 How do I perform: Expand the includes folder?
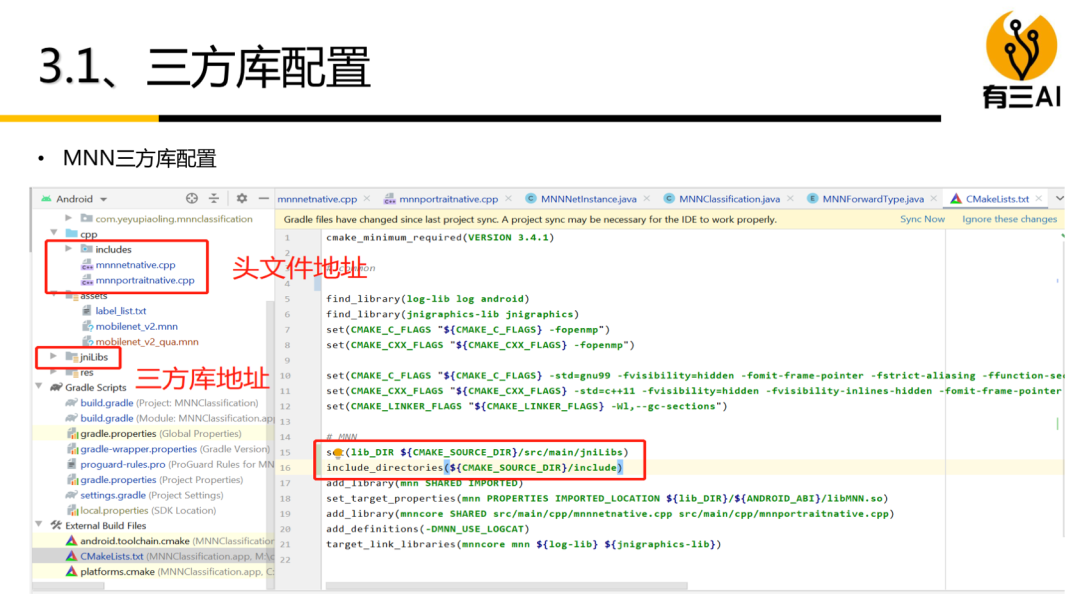(x=68, y=249)
